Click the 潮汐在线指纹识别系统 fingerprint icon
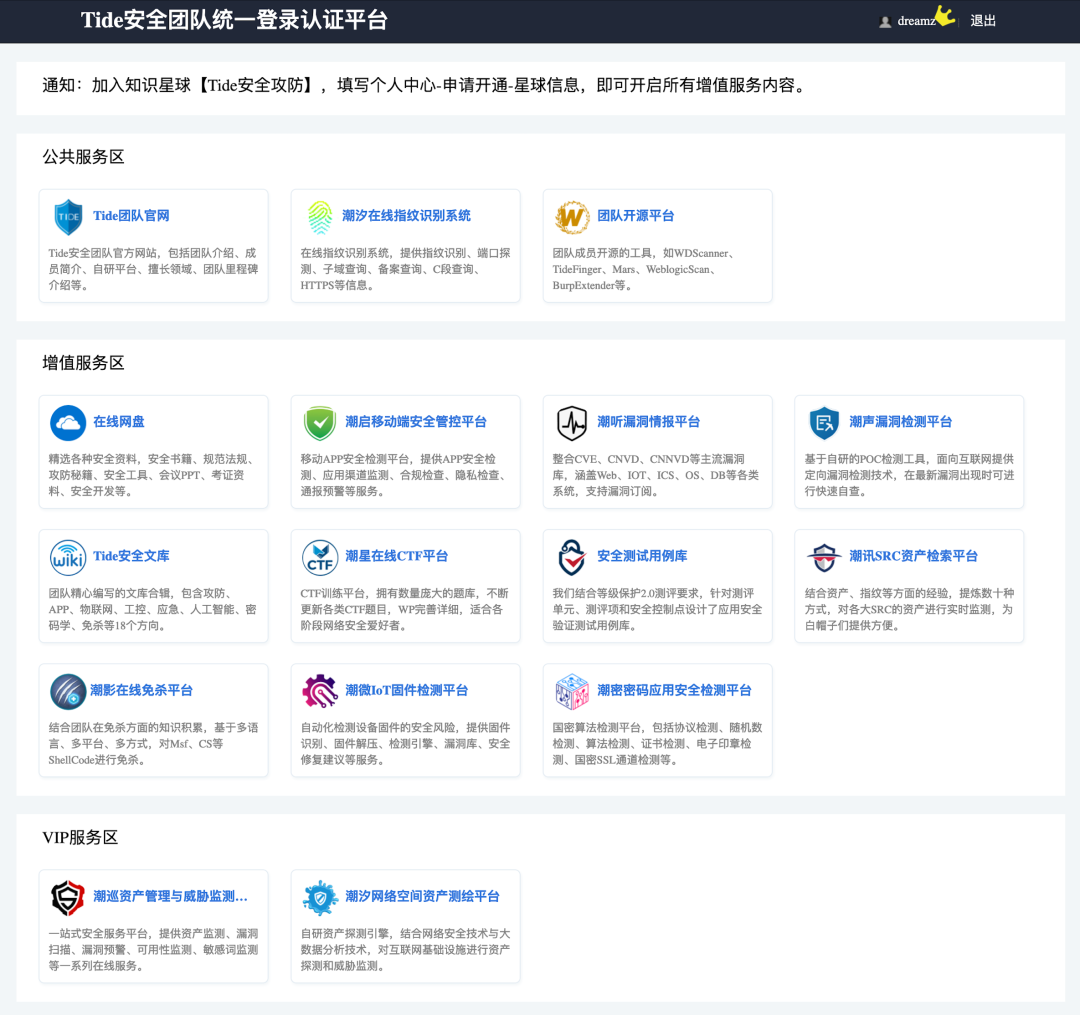The image size is (1080, 1015). [x=320, y=217]
